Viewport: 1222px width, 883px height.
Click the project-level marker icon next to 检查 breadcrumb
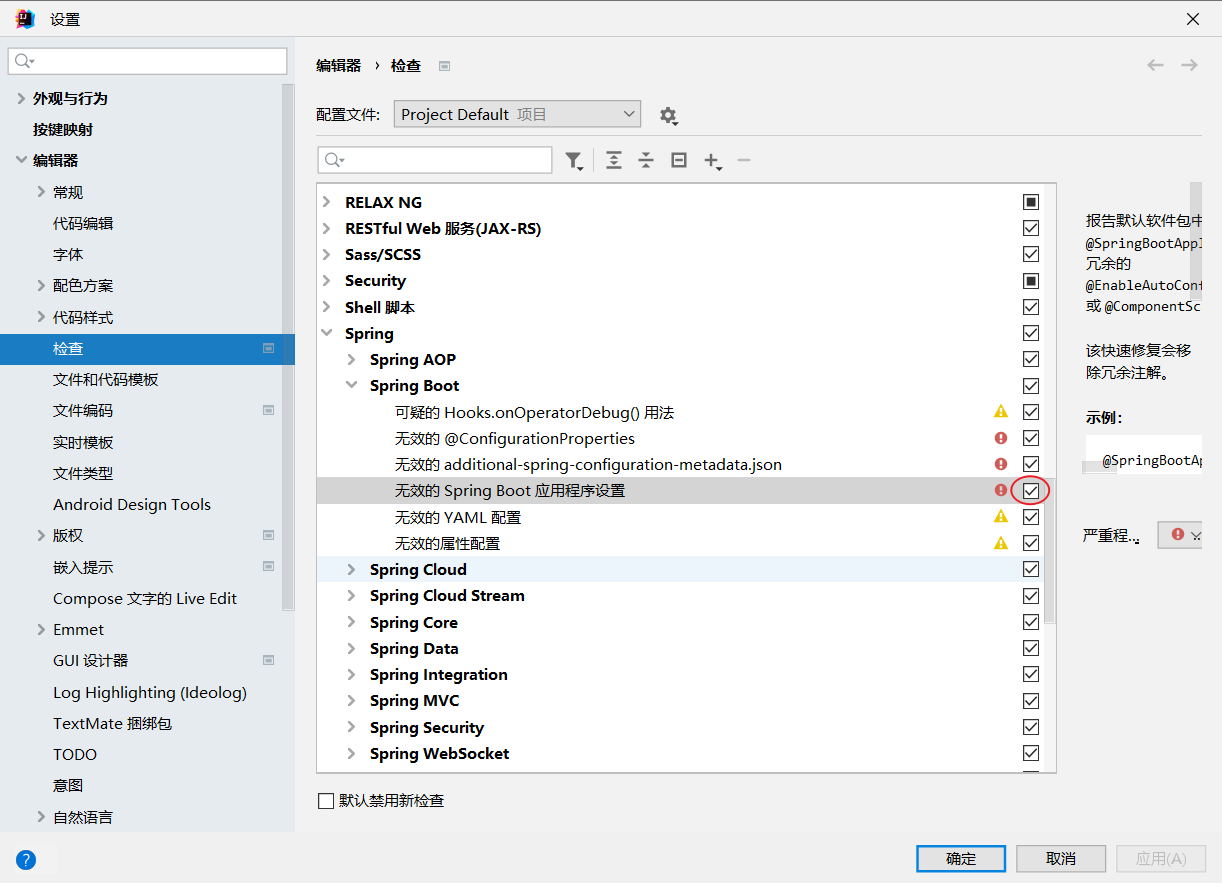point(445,66)
